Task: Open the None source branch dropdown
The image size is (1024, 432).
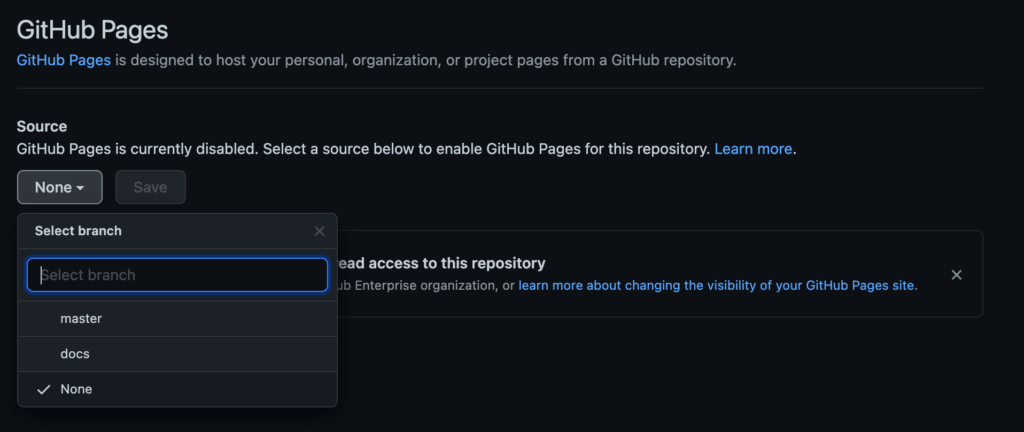Action: 59,187
